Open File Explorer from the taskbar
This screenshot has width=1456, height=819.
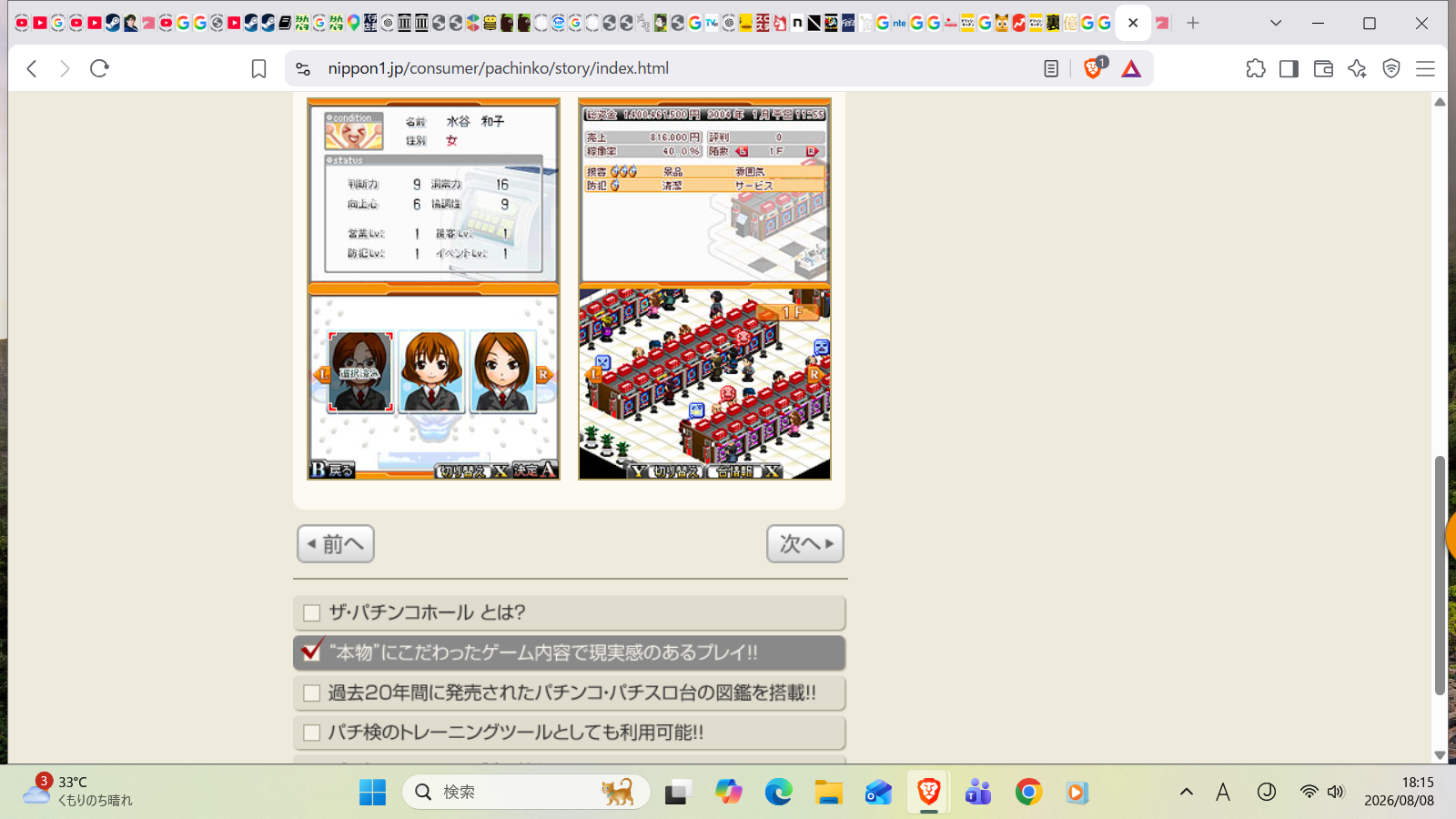[x=828, y=793]
